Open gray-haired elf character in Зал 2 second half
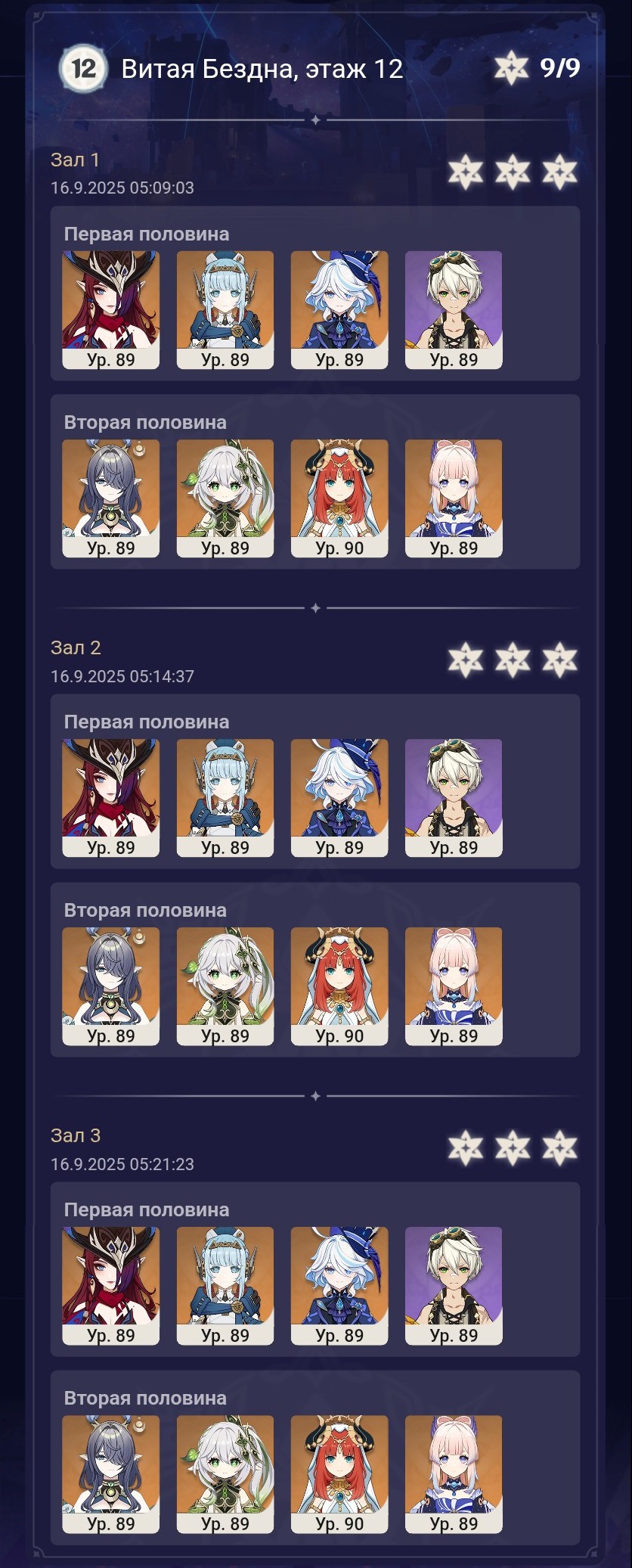 pos(111,986)
